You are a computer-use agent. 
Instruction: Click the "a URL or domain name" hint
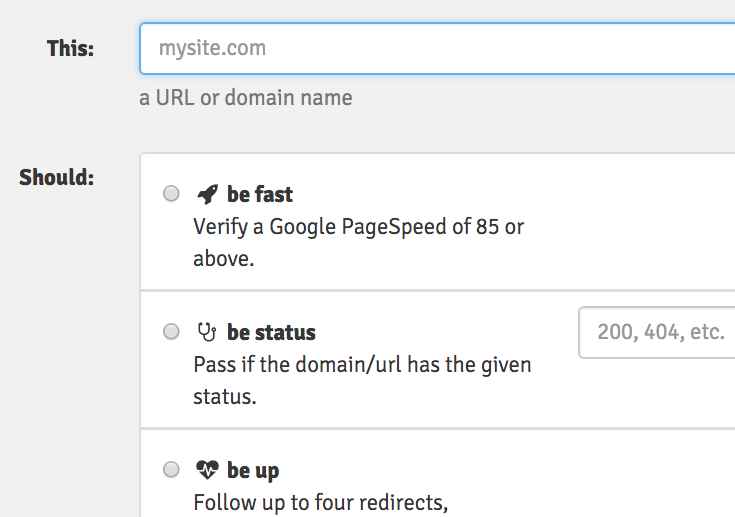tap(246, 98)
